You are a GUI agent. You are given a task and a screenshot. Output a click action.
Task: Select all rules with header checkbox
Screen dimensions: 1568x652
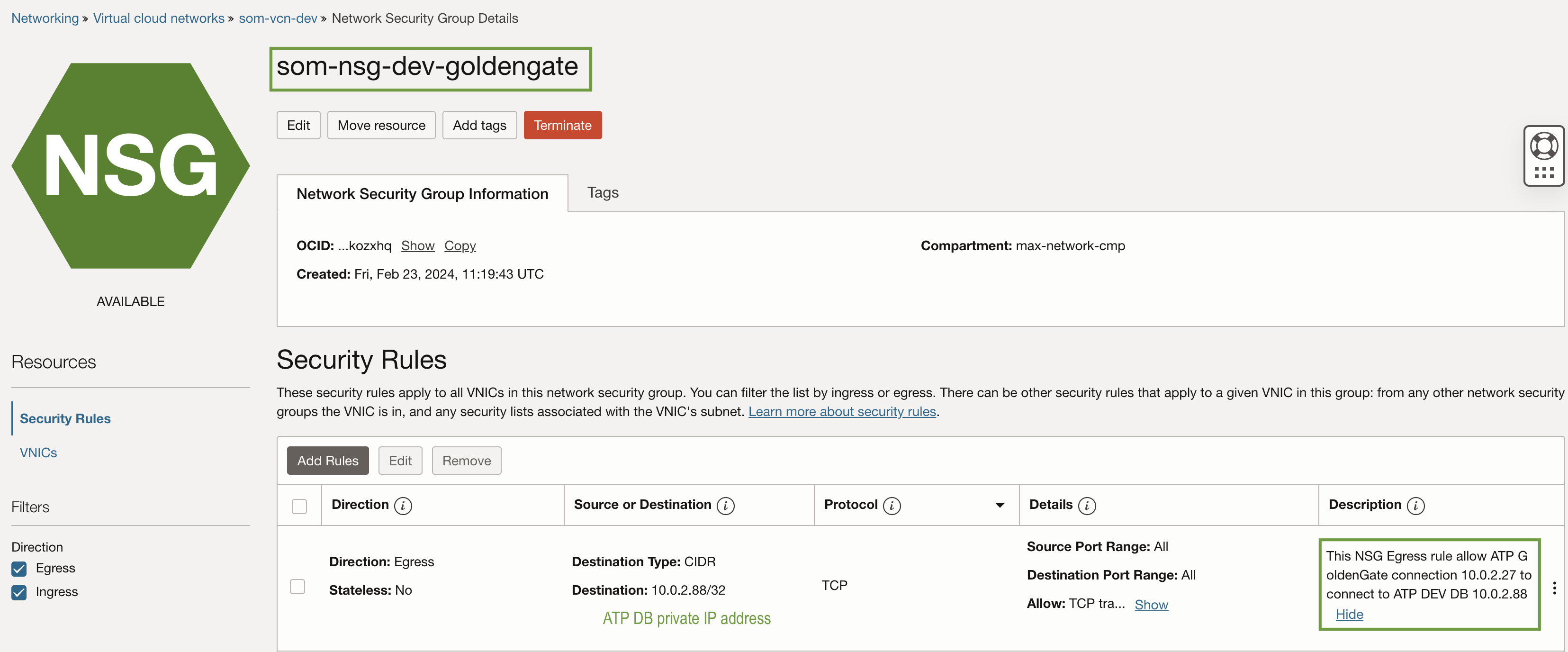pyautogui.click(x=299, y=506)
